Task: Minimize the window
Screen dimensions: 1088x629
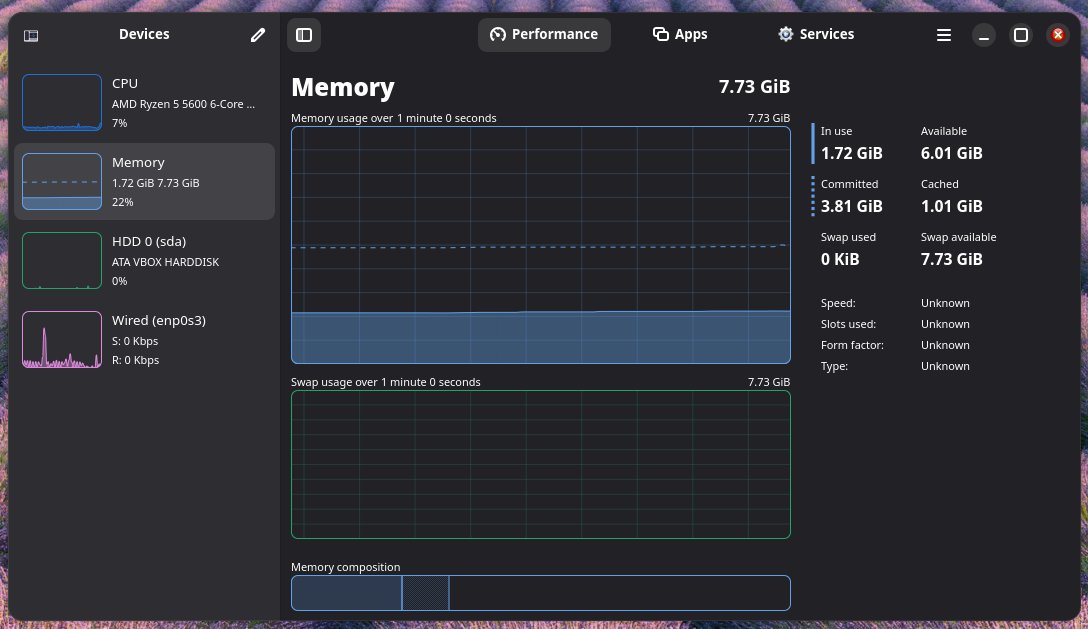Action: (984, 35)
